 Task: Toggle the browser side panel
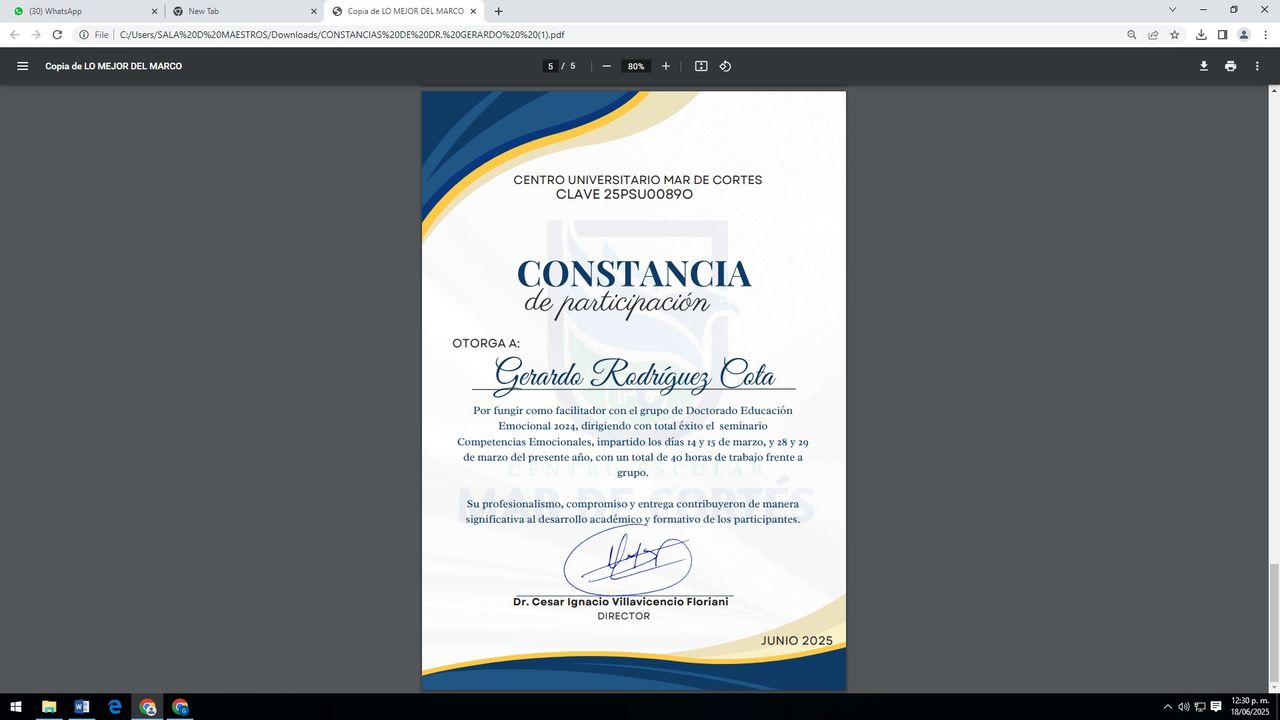pyautogui.click(x=1222, y=34)
